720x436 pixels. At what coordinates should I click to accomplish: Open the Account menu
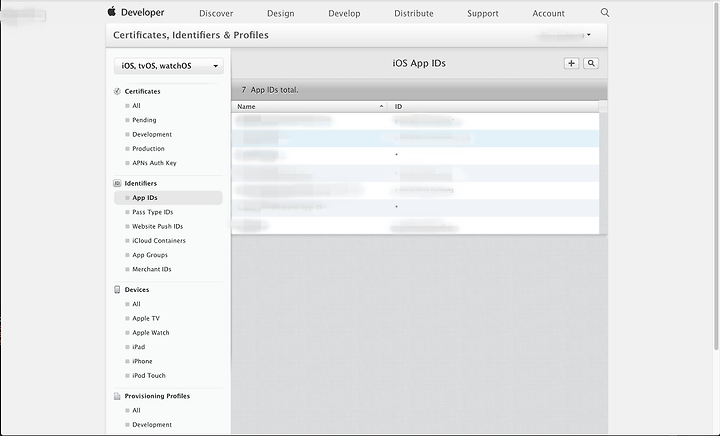(548, 13)
